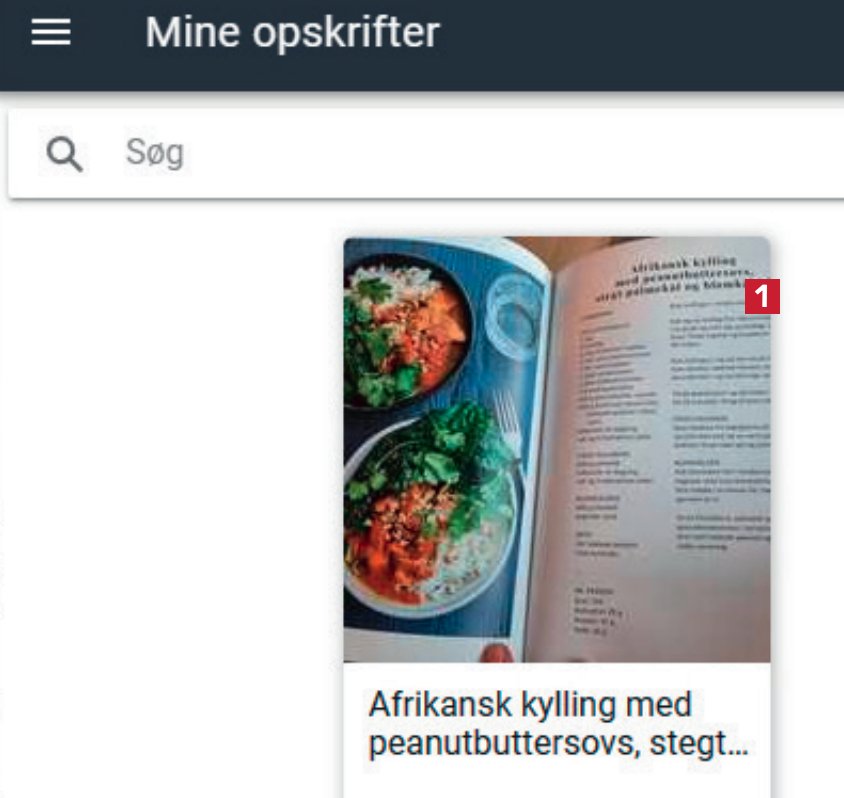Image resolution: width=844 pixels, height=798 pixels.
Task: Click the red number 1 badge
Action: [762, 296]
